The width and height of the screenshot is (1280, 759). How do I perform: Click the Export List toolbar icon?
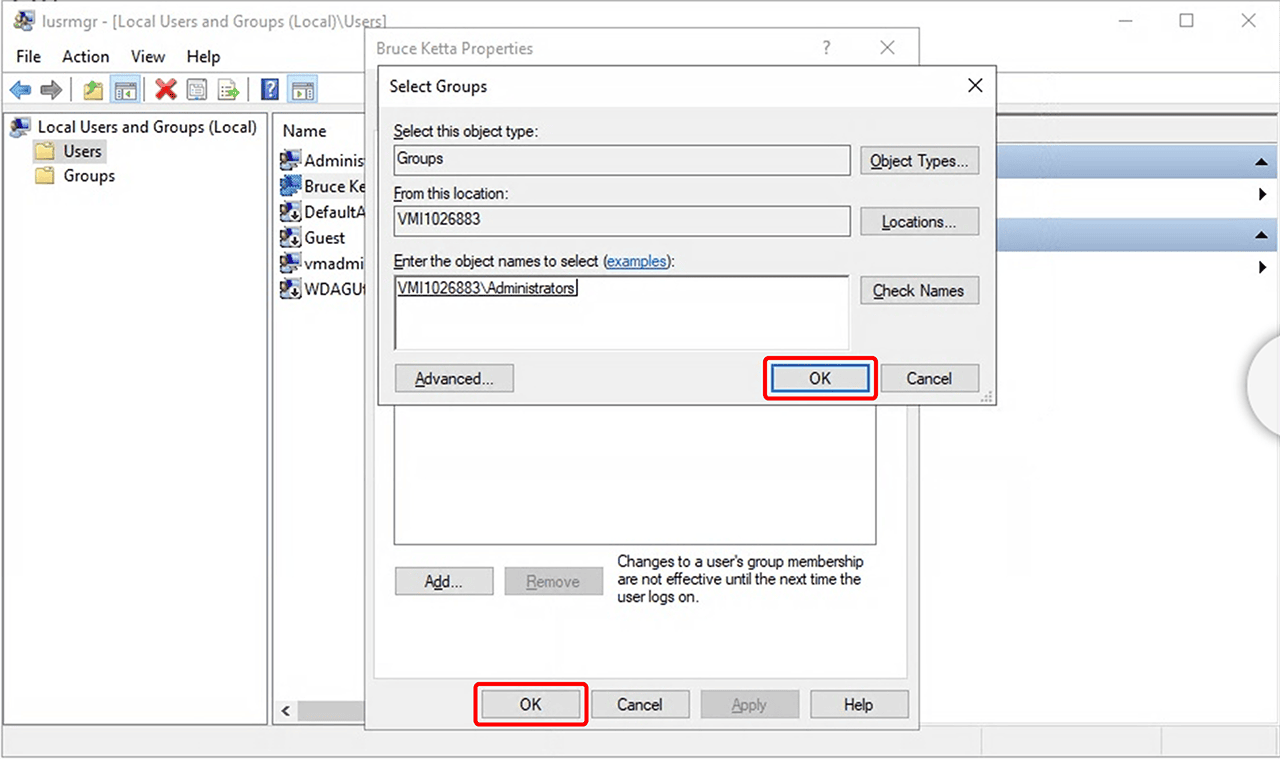(229, 90)
